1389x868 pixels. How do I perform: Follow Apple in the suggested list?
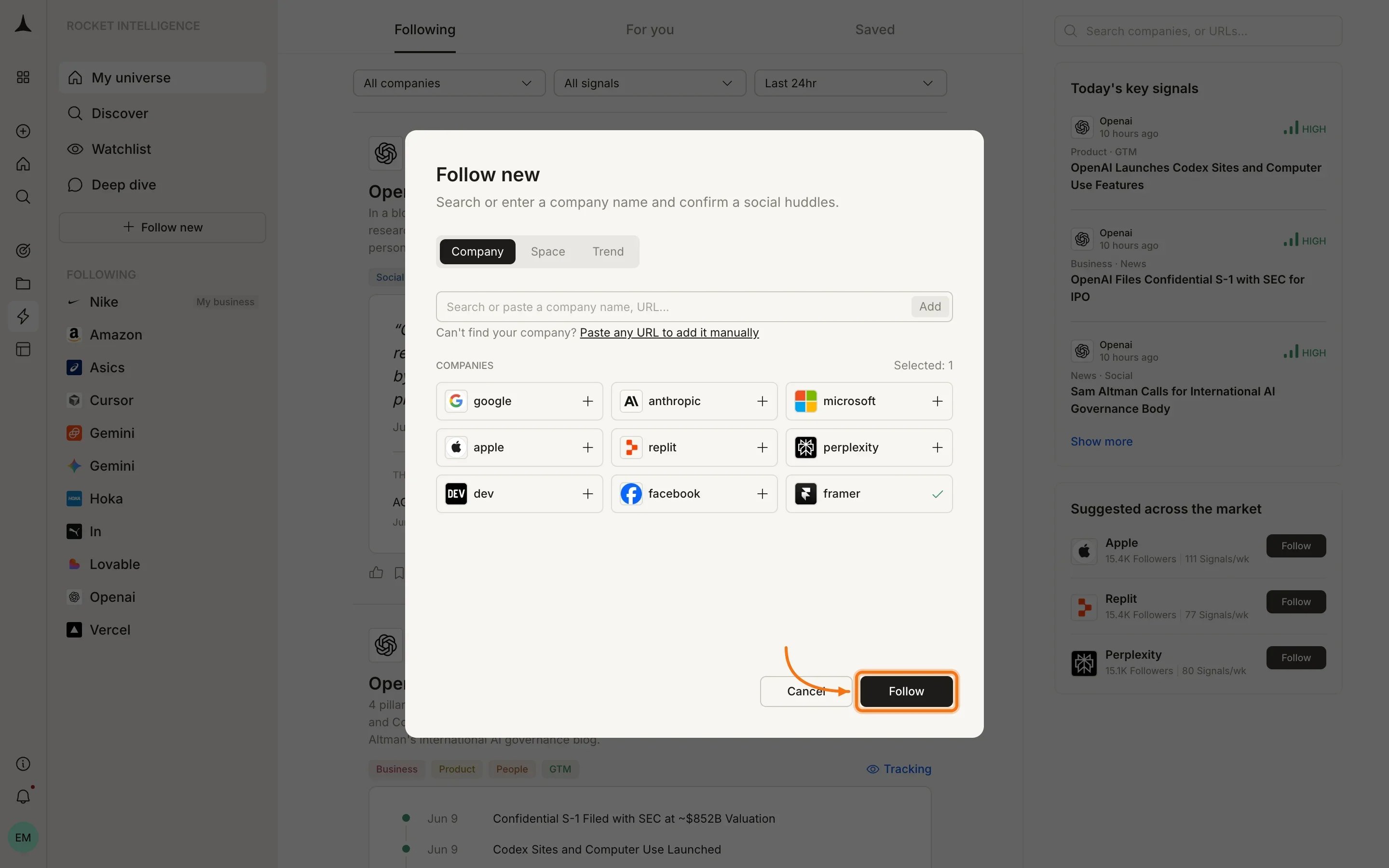click(1295, 545)
